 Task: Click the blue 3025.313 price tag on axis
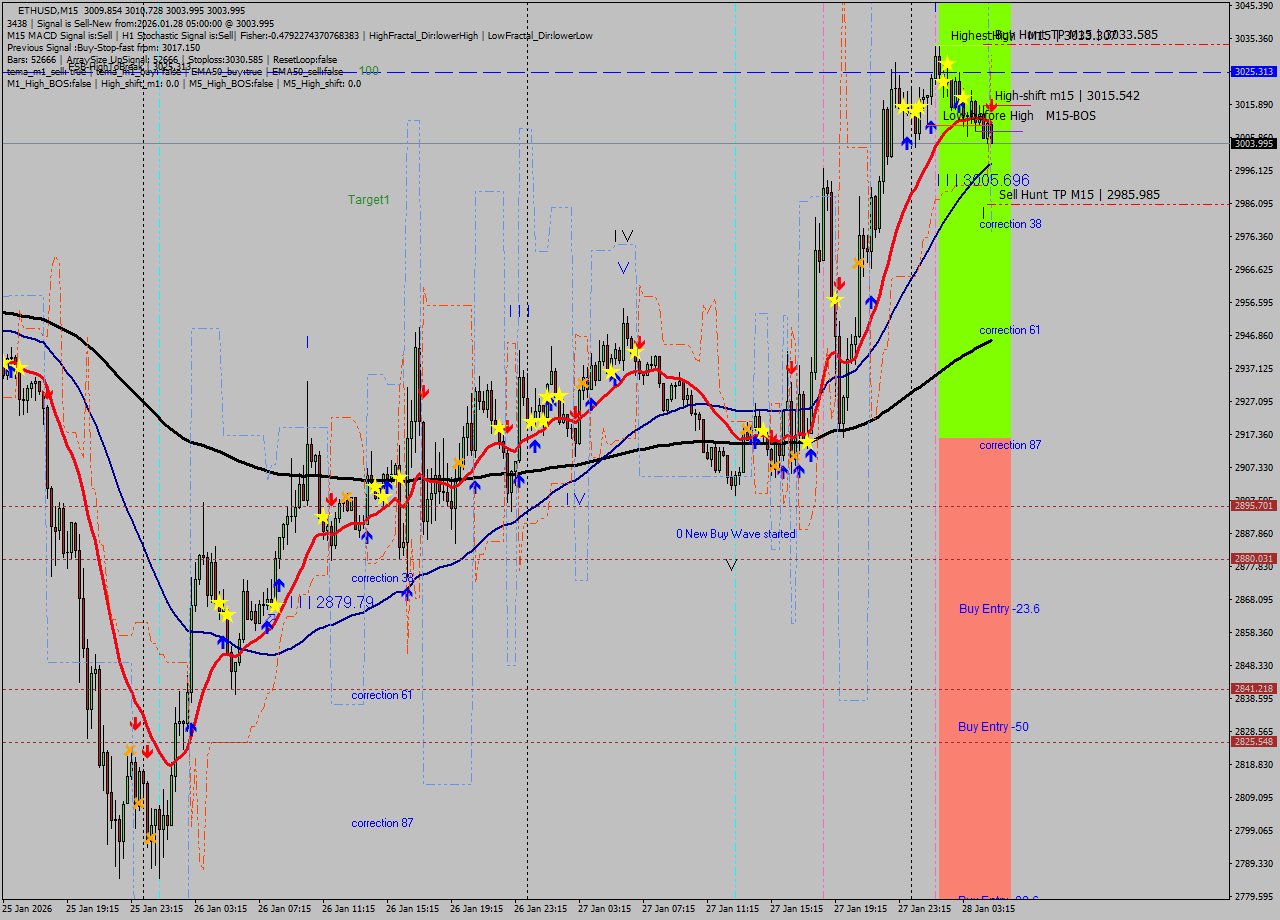pos(1252,72)
